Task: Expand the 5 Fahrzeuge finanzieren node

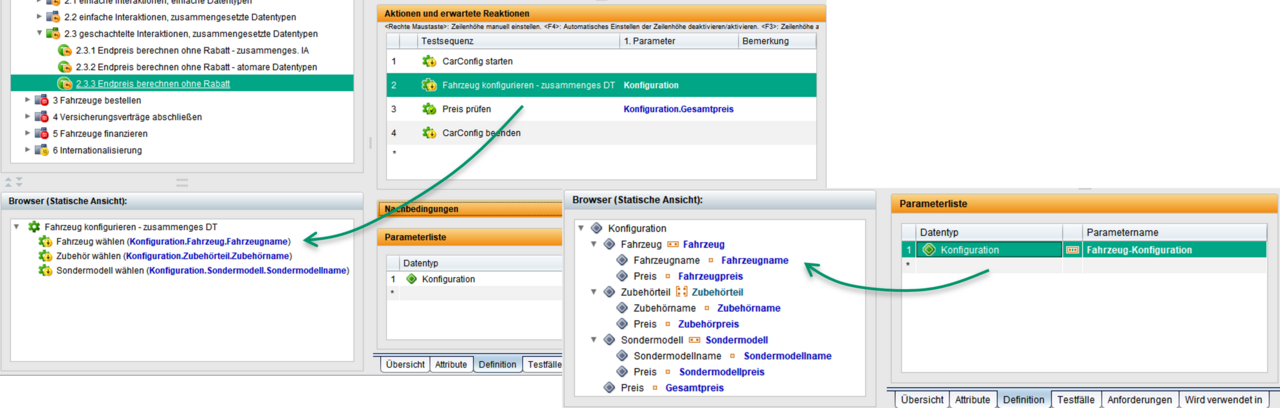Action: [x=28, y=133]
